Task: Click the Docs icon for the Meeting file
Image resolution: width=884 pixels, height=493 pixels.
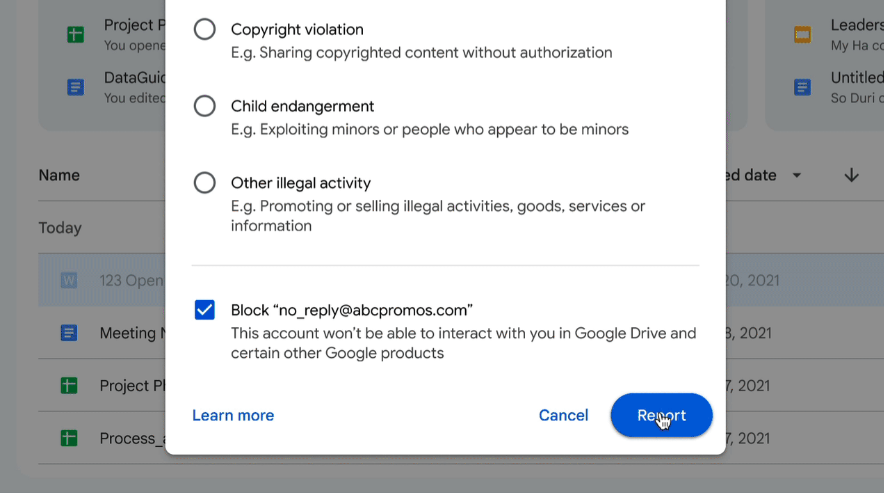Action: [69, 333]
